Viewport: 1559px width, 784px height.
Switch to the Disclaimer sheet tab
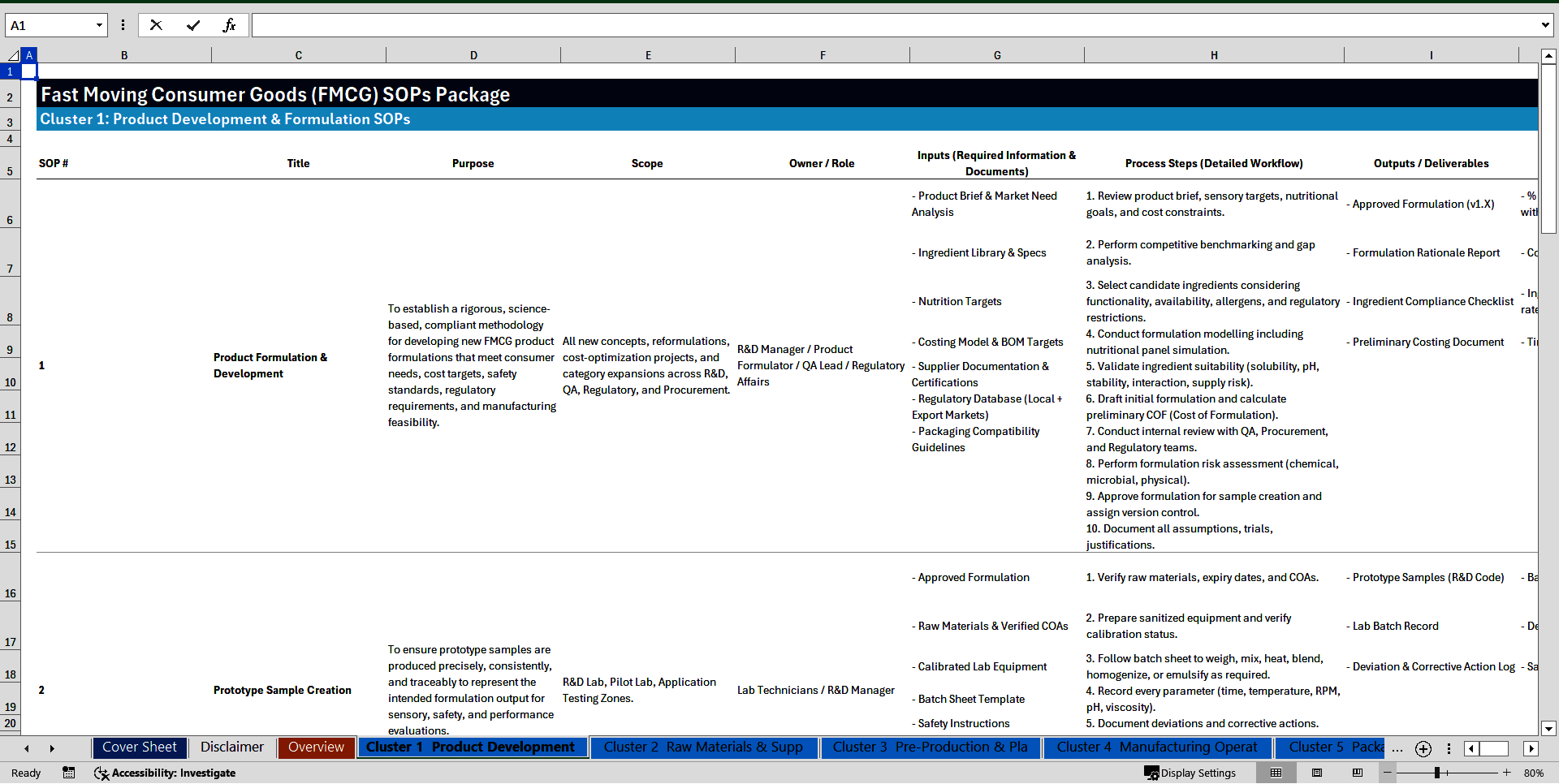click(231, 747)
